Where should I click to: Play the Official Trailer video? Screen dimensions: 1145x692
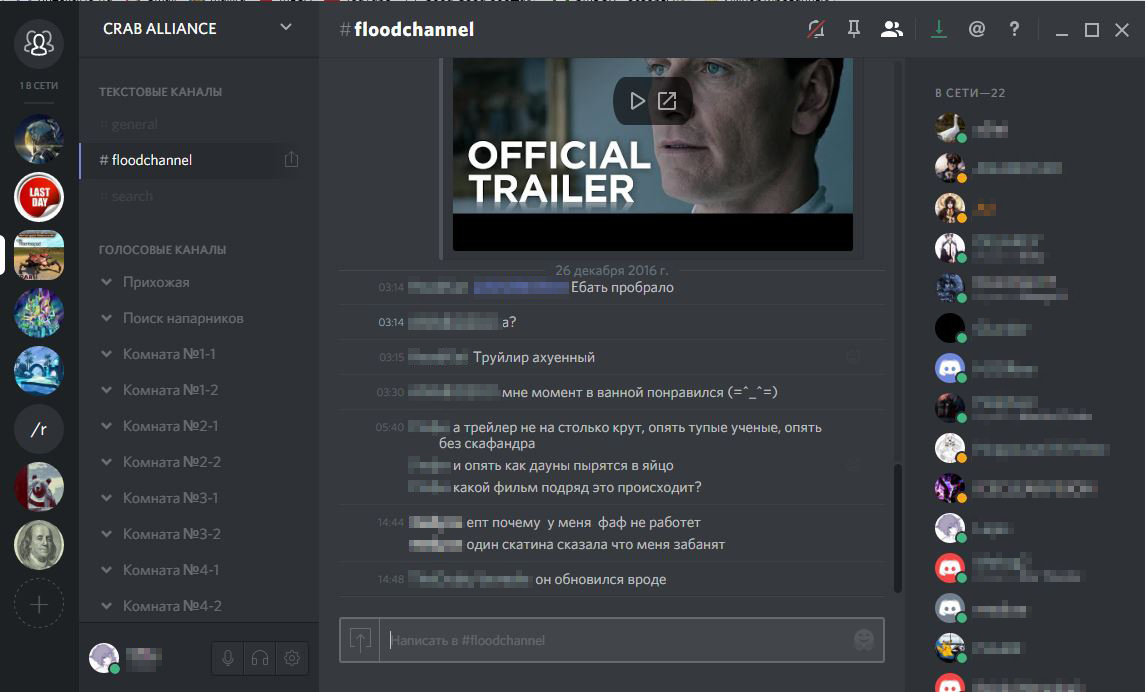tap(637, 101)
